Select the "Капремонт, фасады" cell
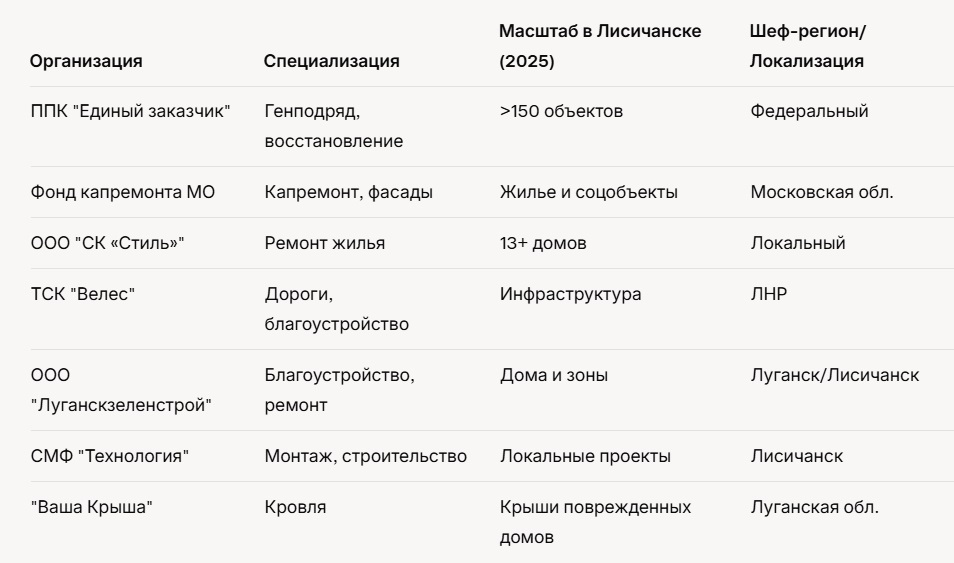This screenshot has height=563, width=954. coord(348,192)
